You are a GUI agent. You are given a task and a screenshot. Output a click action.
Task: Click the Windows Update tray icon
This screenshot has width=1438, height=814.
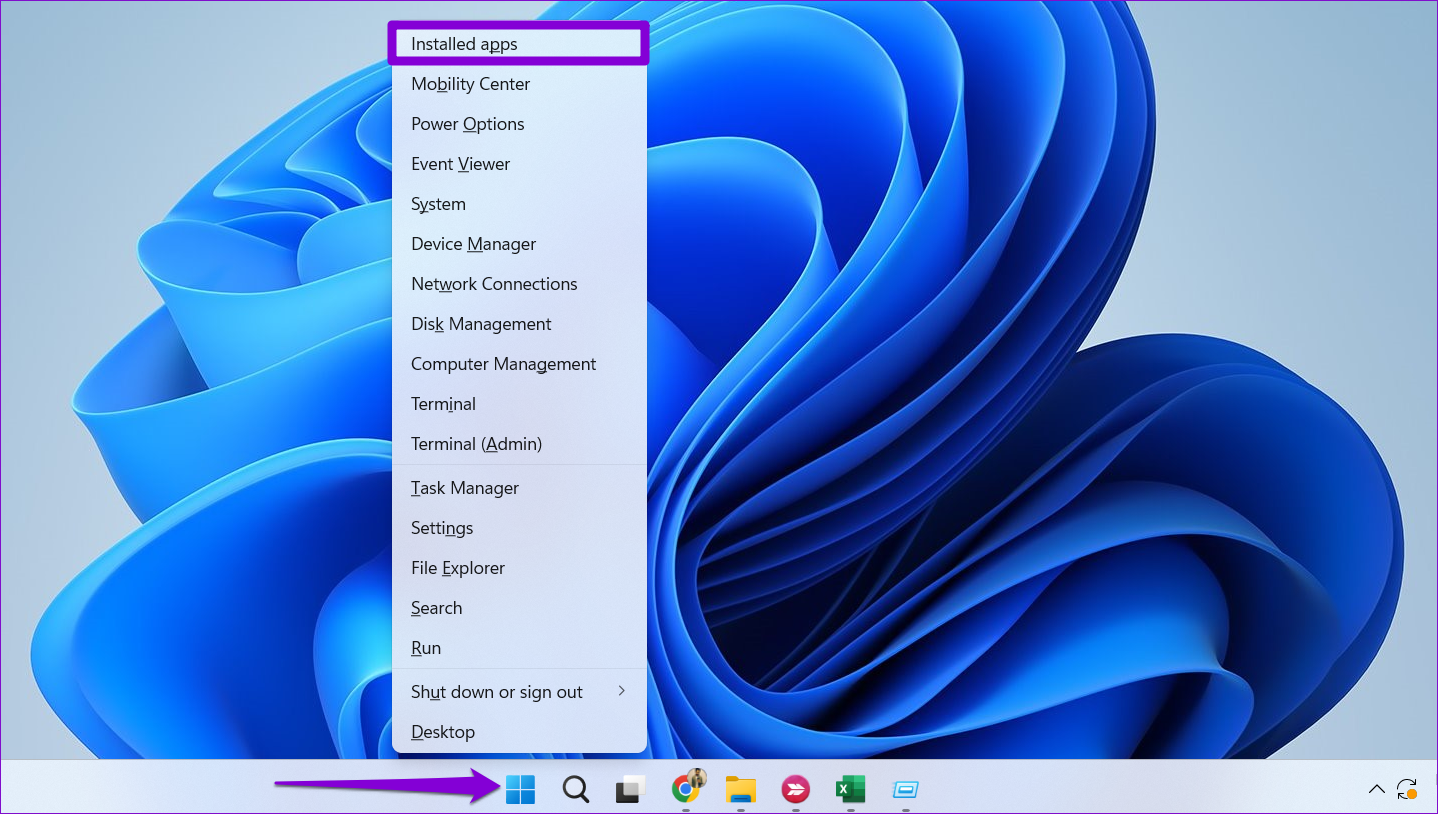click(x=1408, y=789)
